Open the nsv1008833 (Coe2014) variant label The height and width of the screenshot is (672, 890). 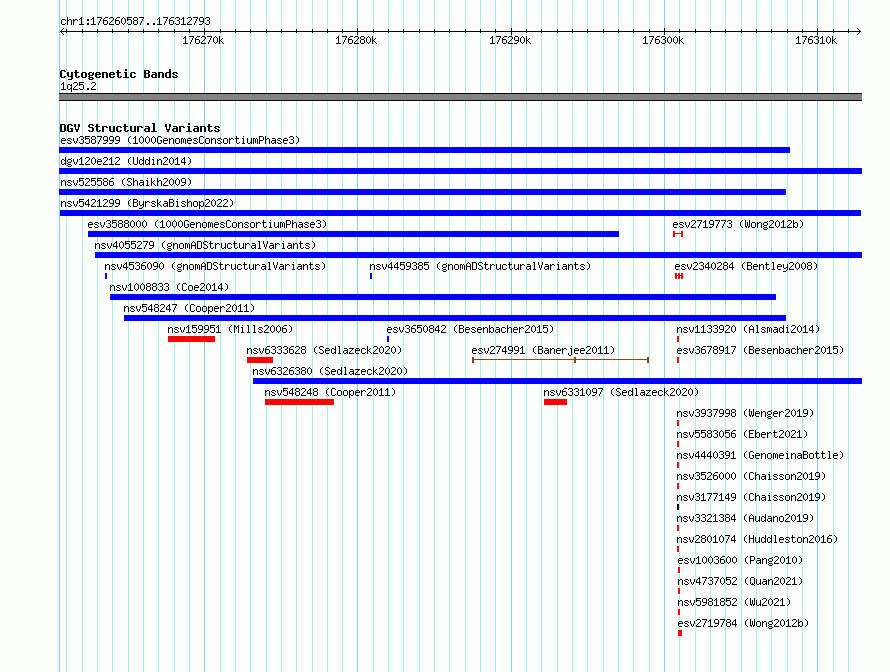[169, 287]
